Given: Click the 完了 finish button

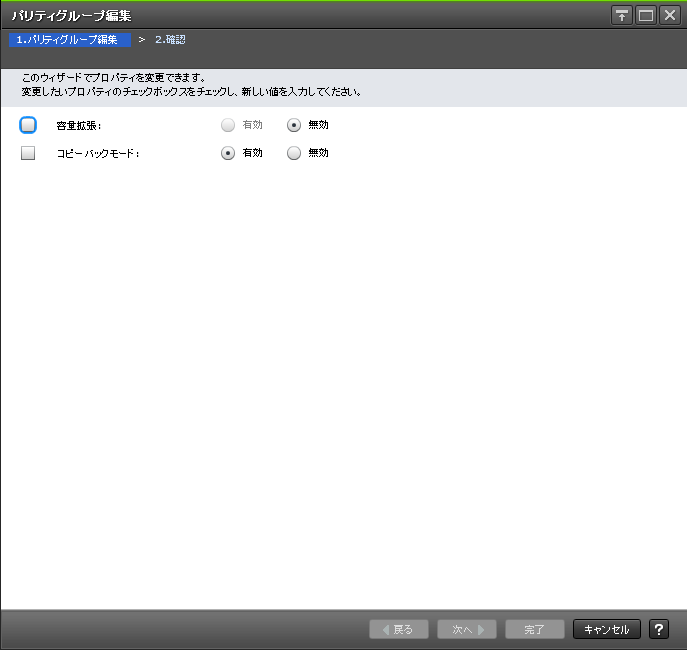Looking at the screenshot, I should coord(535,629).
